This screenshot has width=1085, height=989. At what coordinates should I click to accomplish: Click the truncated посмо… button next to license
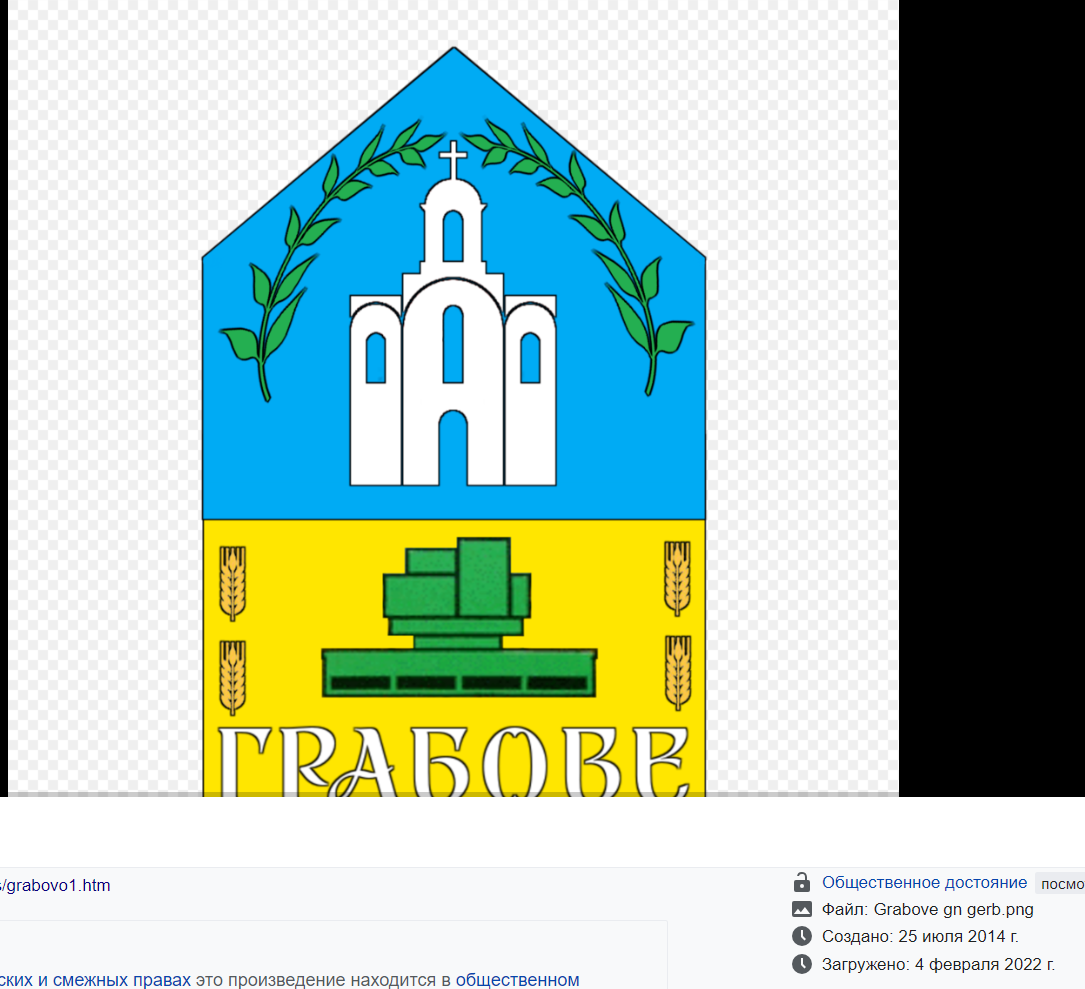[x=1060, y=884]
